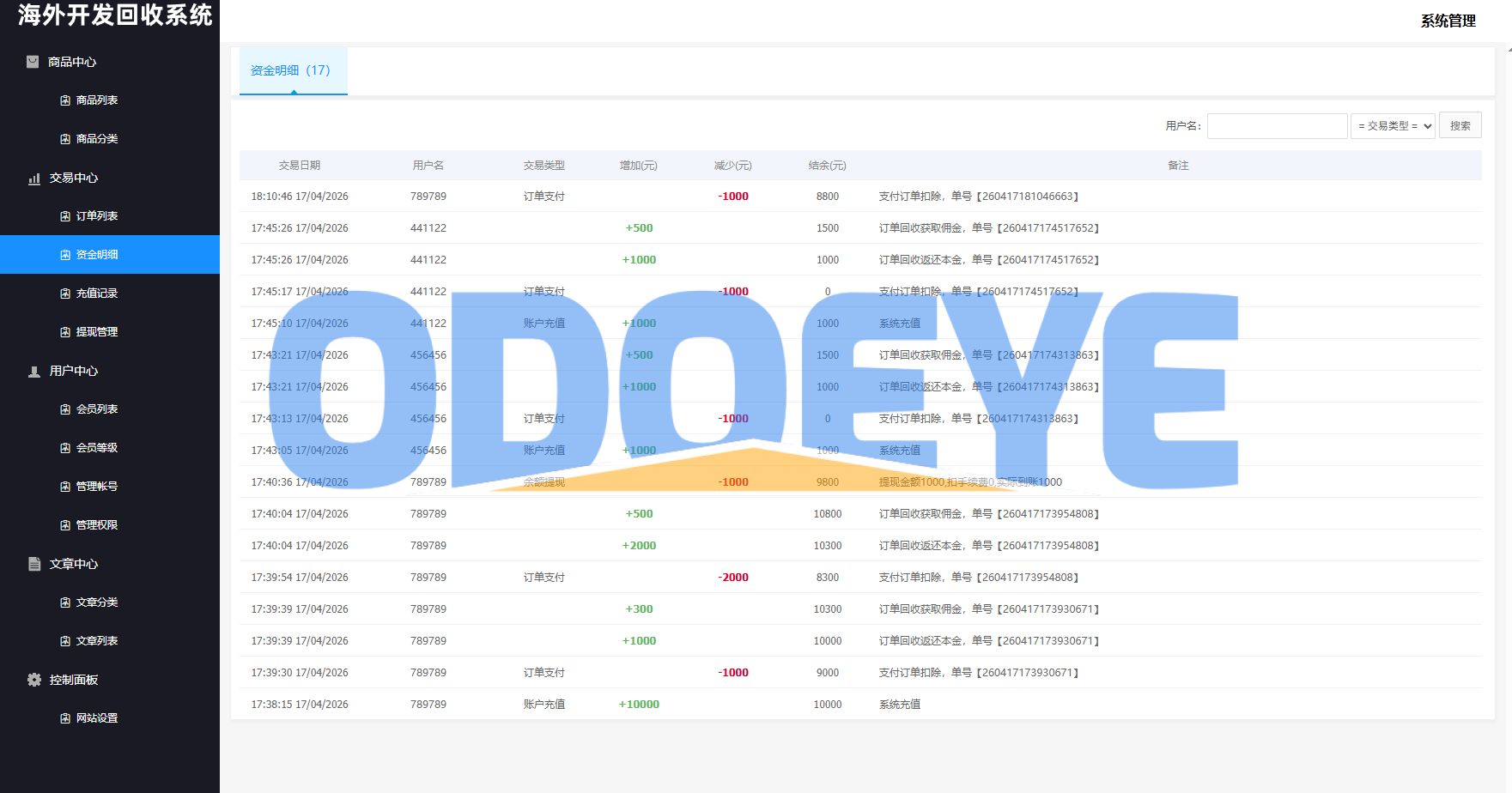1512x793 pixels.
Task: Click the 文章中心 document icon
Action: pyautogui.click(x=34, y=564)
